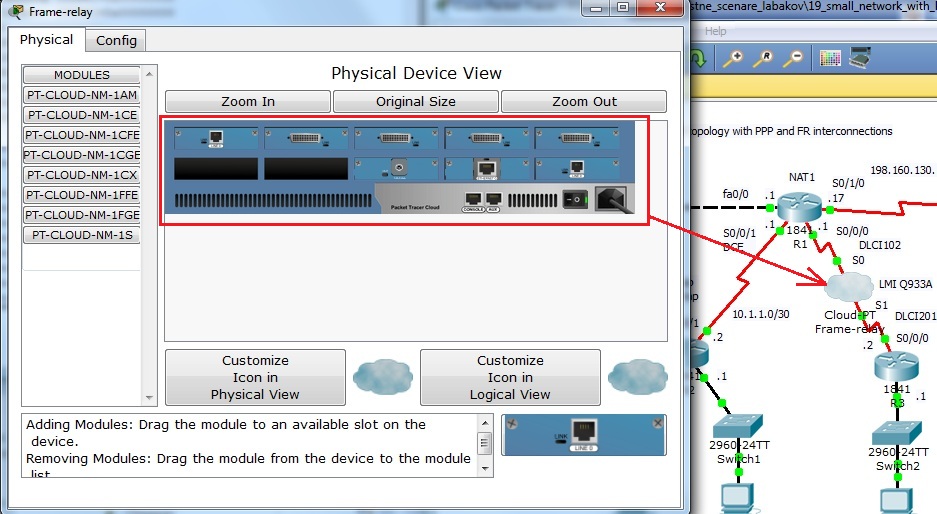
Task: Open the drawing color palette icon
Action: (830, 58)
